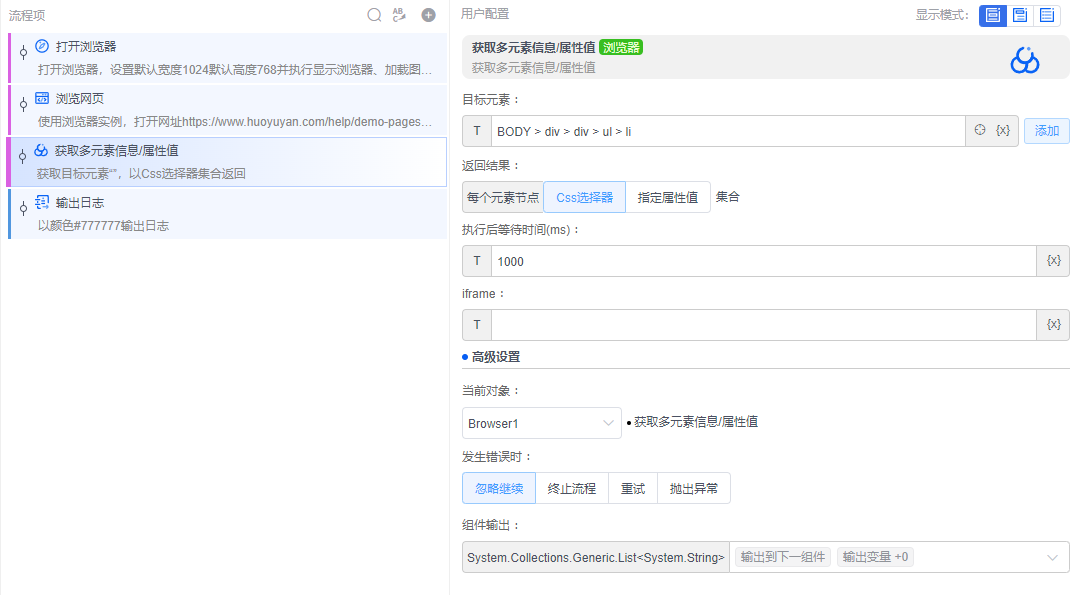
Task: Click the plus icon to add flow item
Action: (x=428, y=14)
